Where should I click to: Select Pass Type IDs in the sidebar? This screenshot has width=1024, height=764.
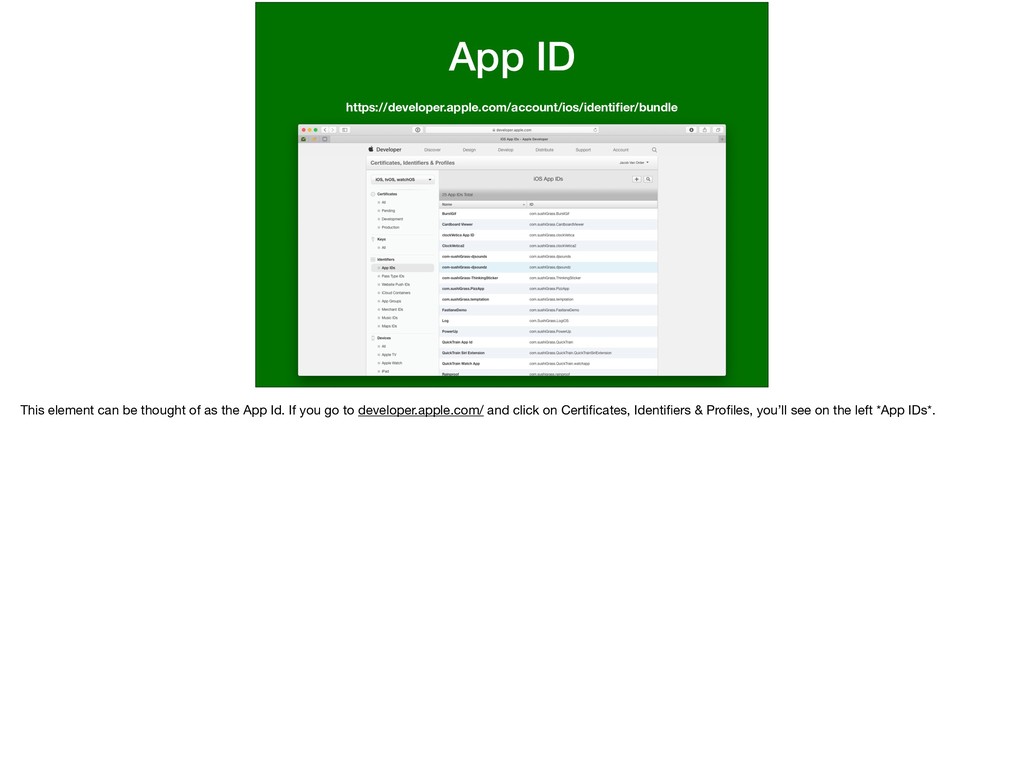click(392, 276)
